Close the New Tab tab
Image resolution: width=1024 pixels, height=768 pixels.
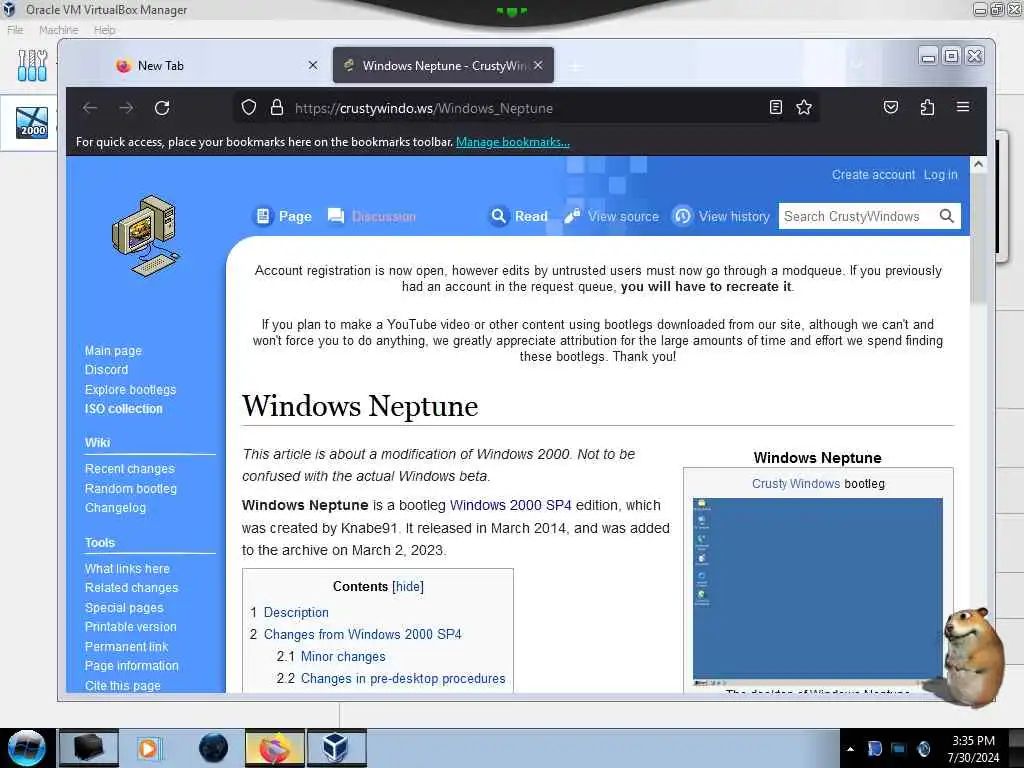point(313,65)
